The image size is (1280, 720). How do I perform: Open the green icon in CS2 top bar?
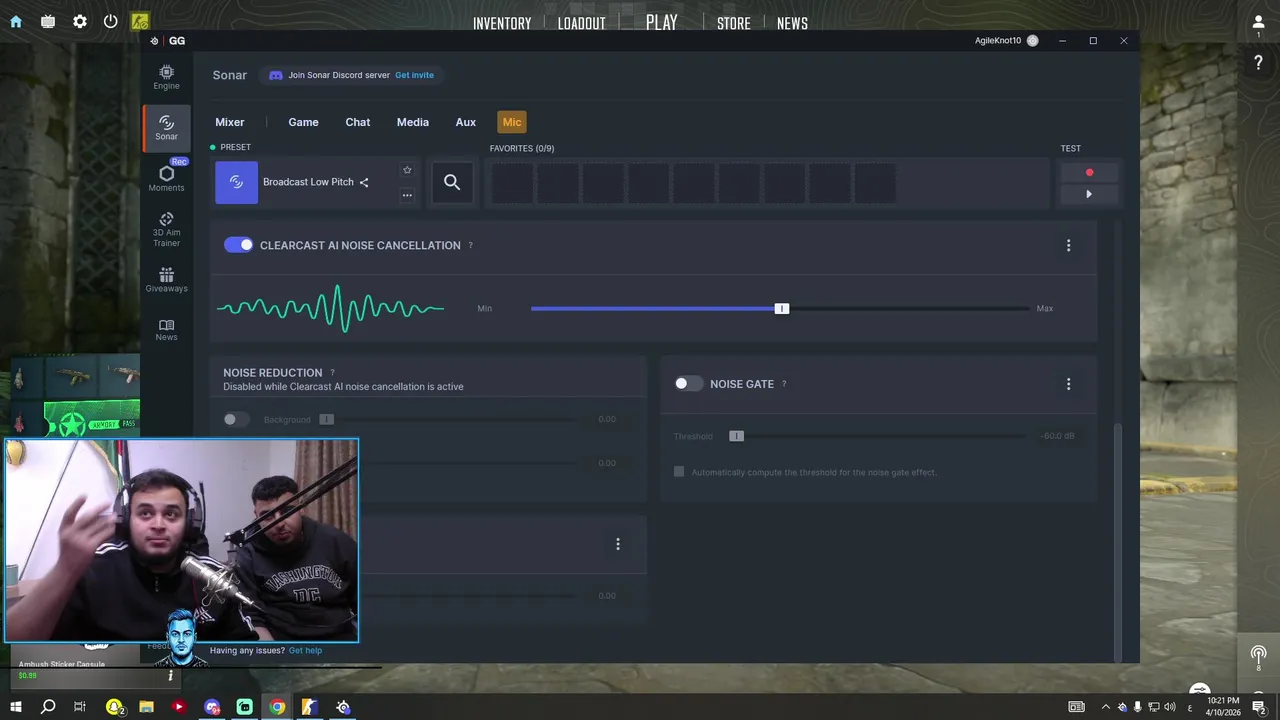click(x=140, y=21)
